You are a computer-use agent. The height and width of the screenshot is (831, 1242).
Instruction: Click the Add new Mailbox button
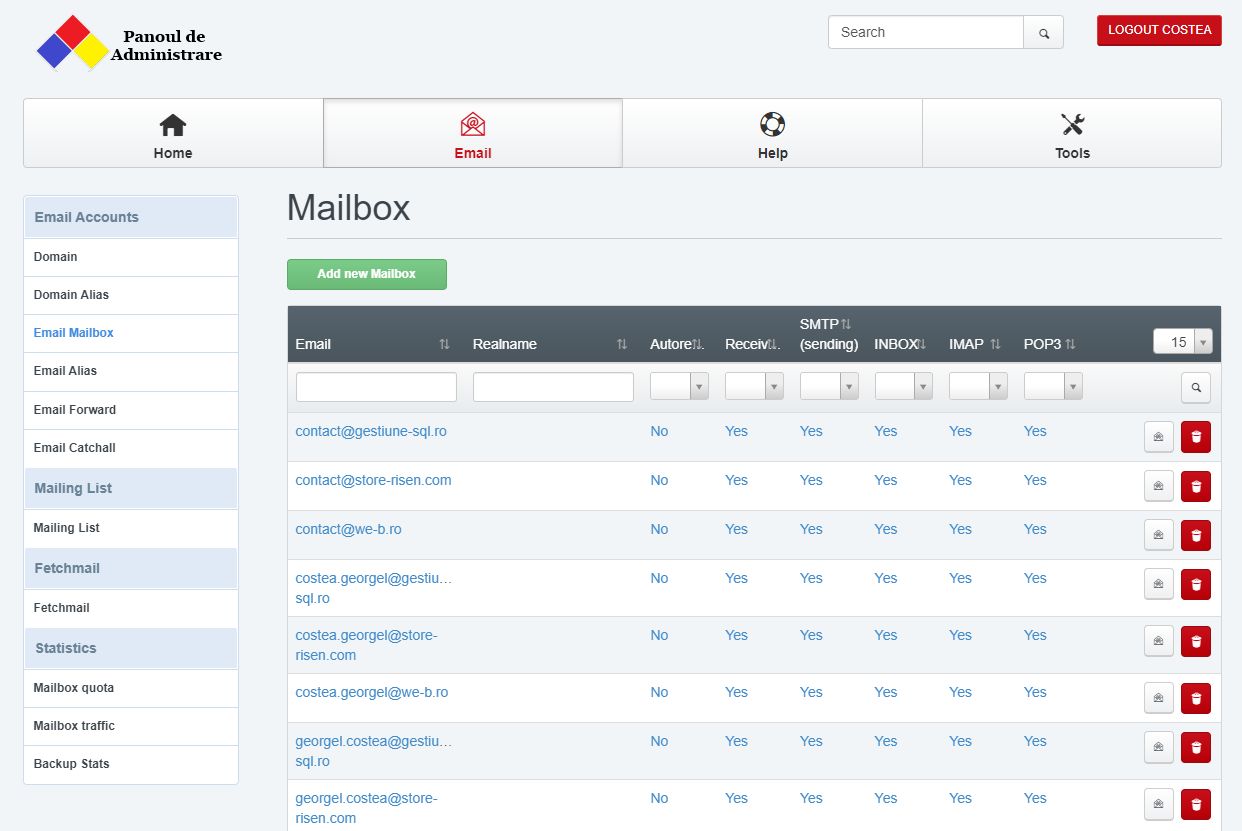(366, 274)
